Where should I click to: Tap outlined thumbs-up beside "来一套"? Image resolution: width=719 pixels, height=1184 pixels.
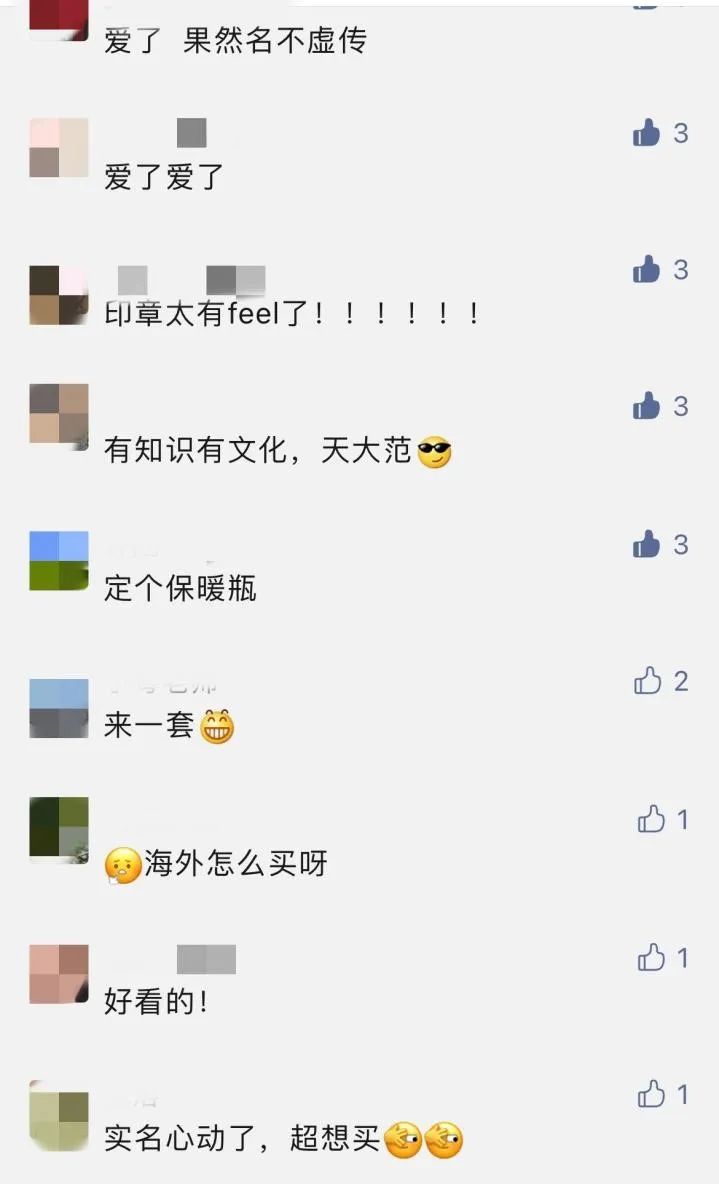647,681
